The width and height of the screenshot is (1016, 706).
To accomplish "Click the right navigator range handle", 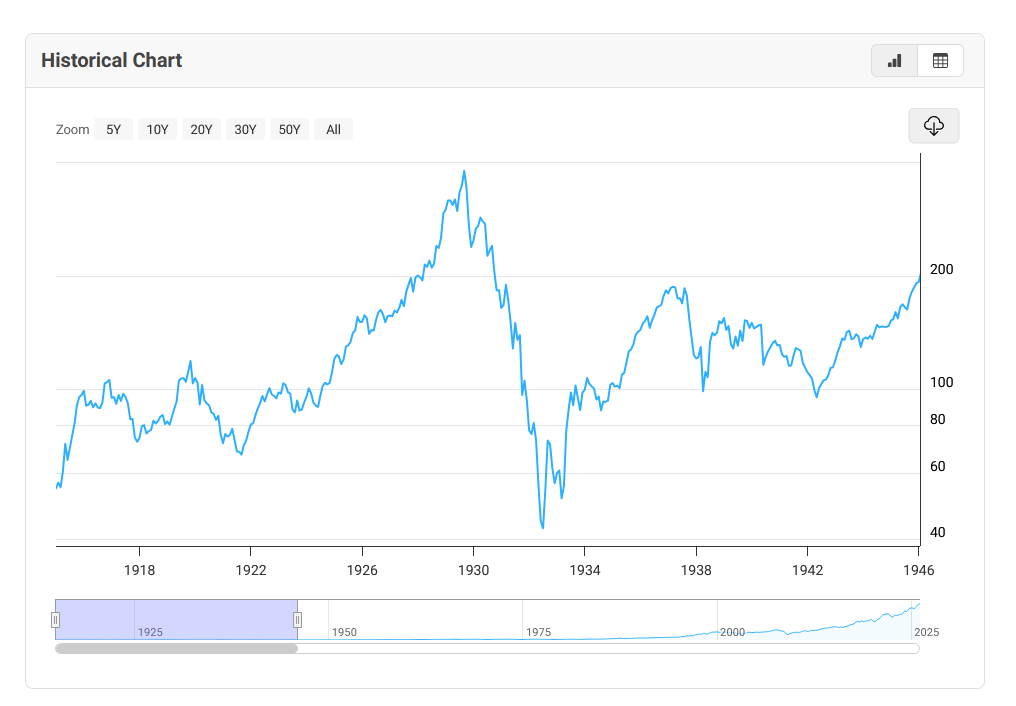I will coord(297,620).
